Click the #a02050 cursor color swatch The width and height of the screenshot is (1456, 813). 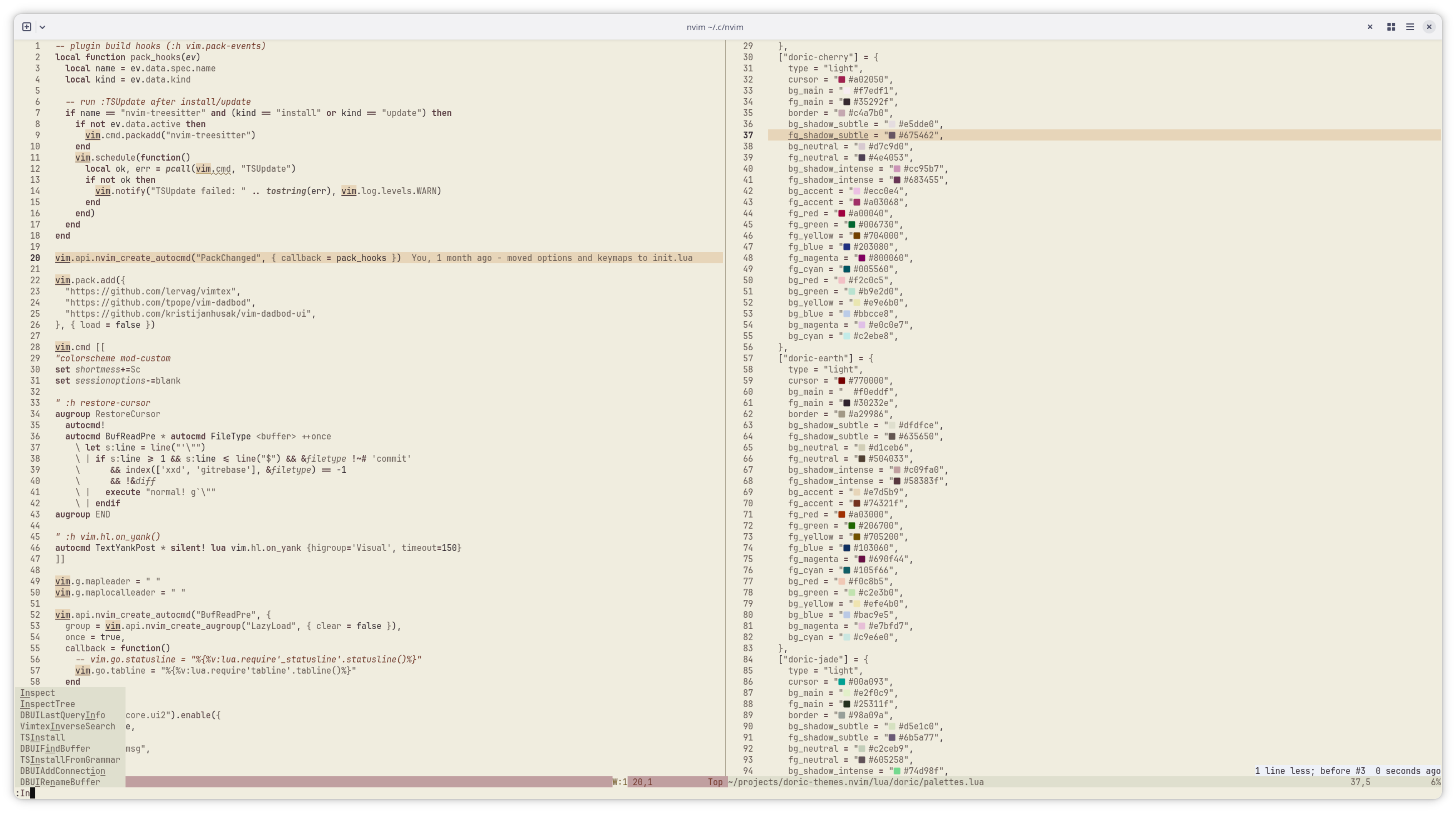(x=842, y=80)
